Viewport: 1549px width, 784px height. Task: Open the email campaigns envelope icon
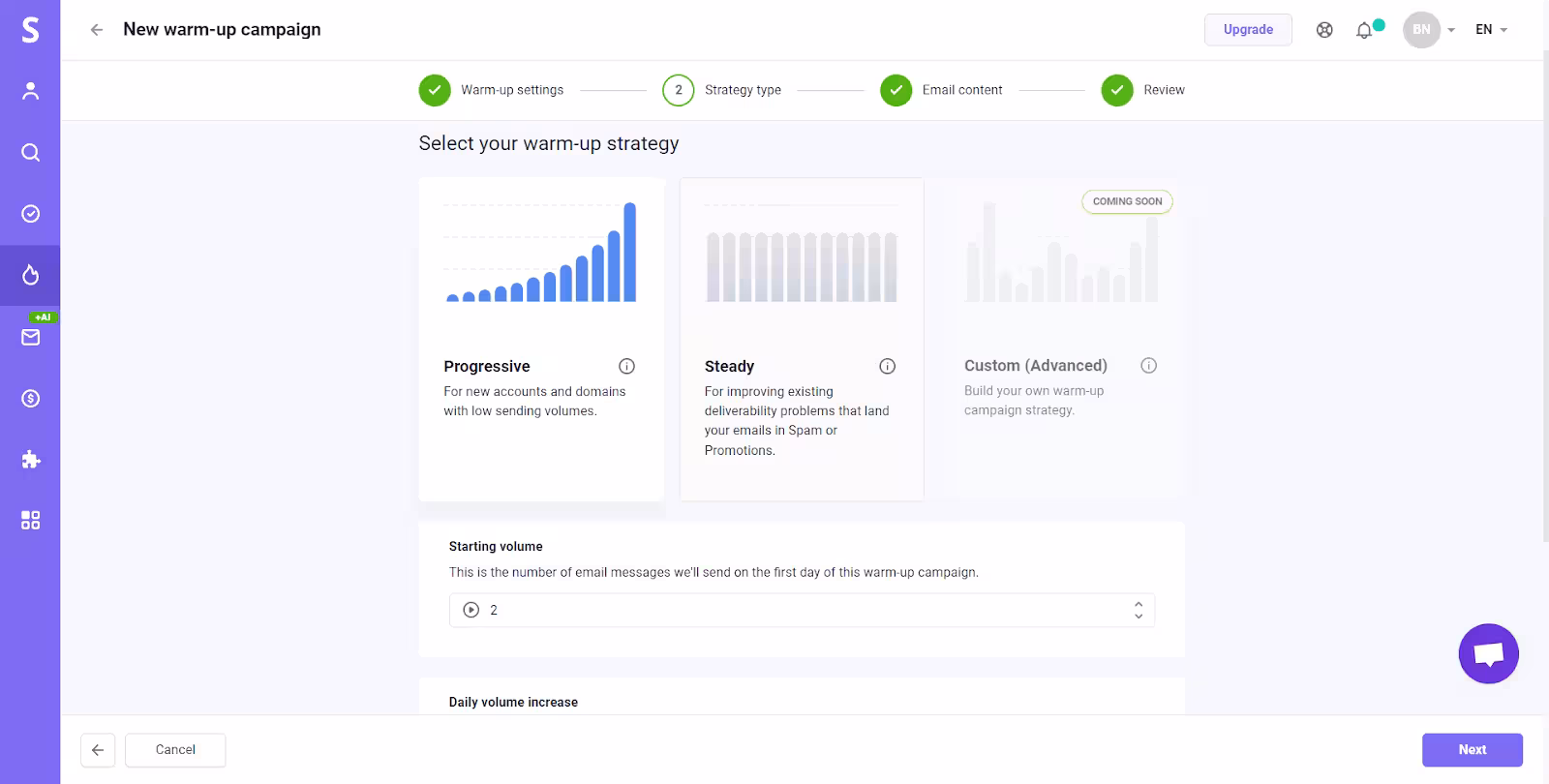30,337
